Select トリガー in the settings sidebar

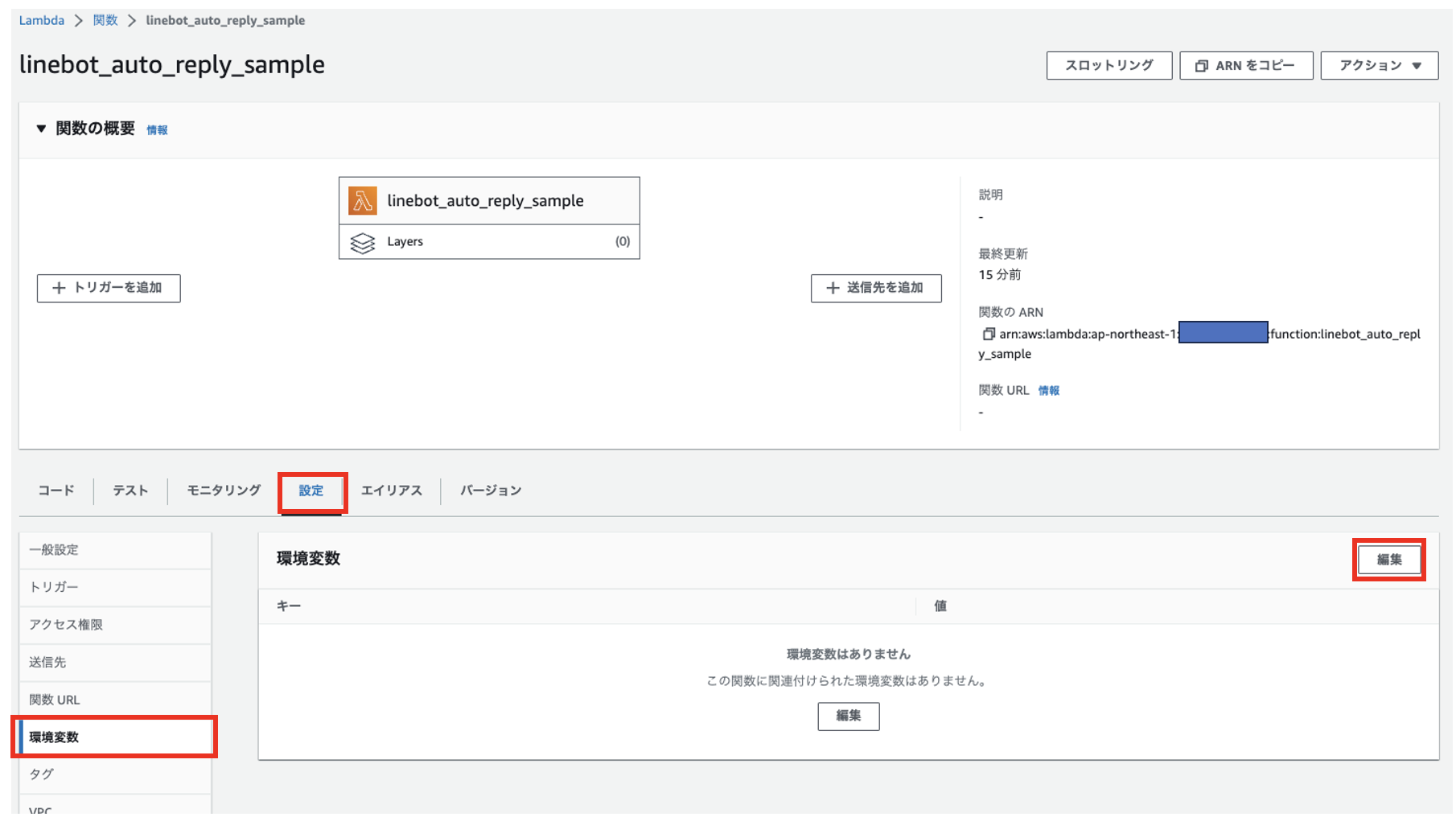click(x=116, y=587)
